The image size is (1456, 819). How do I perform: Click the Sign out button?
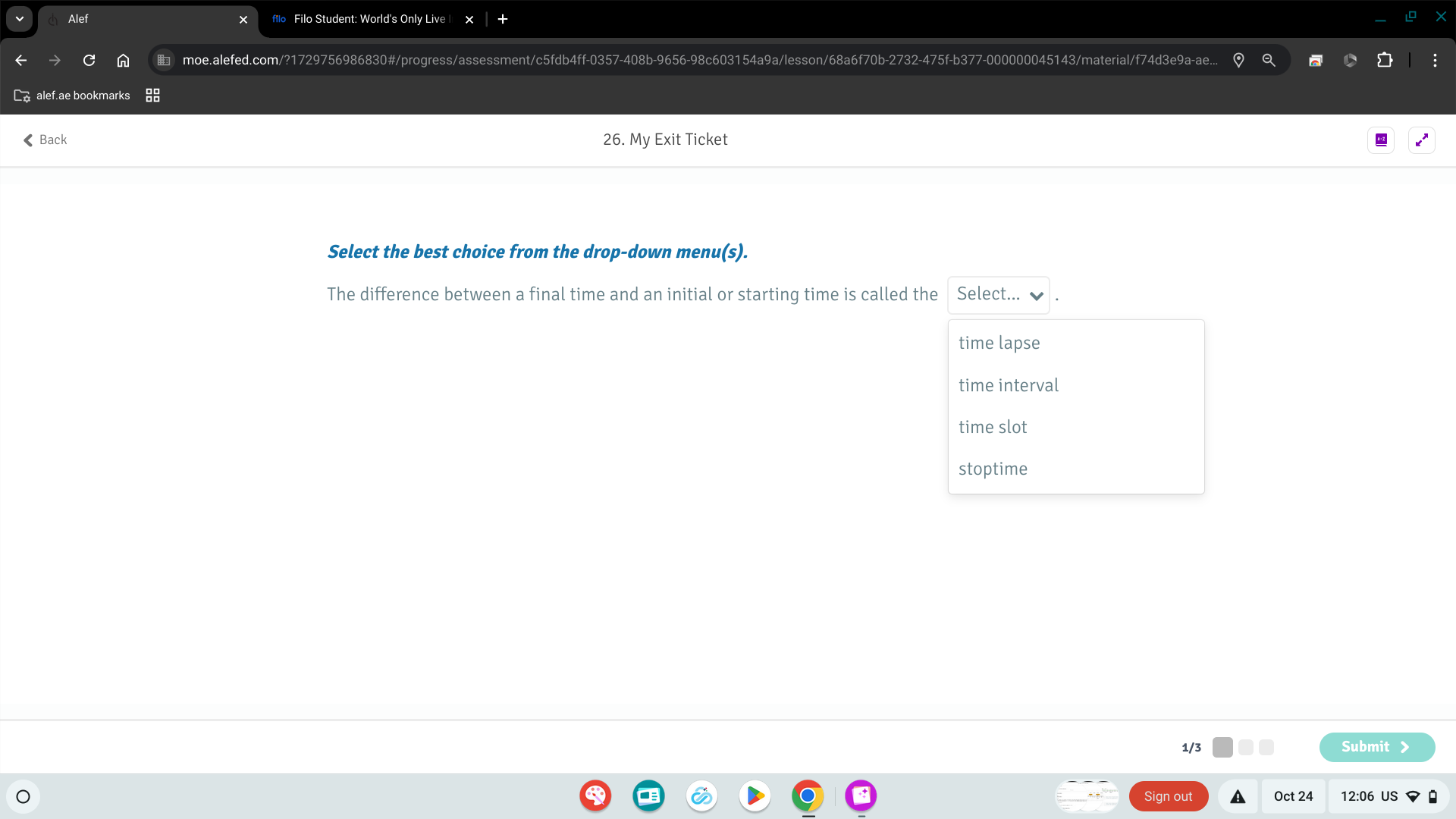coord(1168,796)
